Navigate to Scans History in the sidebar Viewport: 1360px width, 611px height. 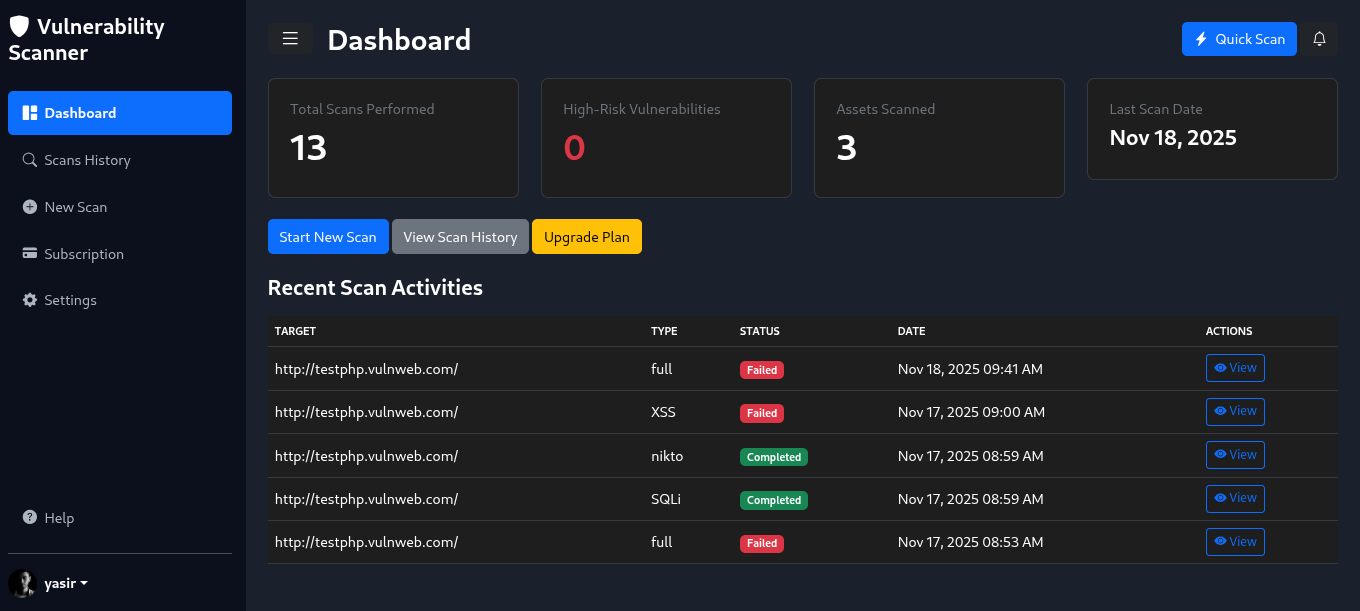point(87,160)
